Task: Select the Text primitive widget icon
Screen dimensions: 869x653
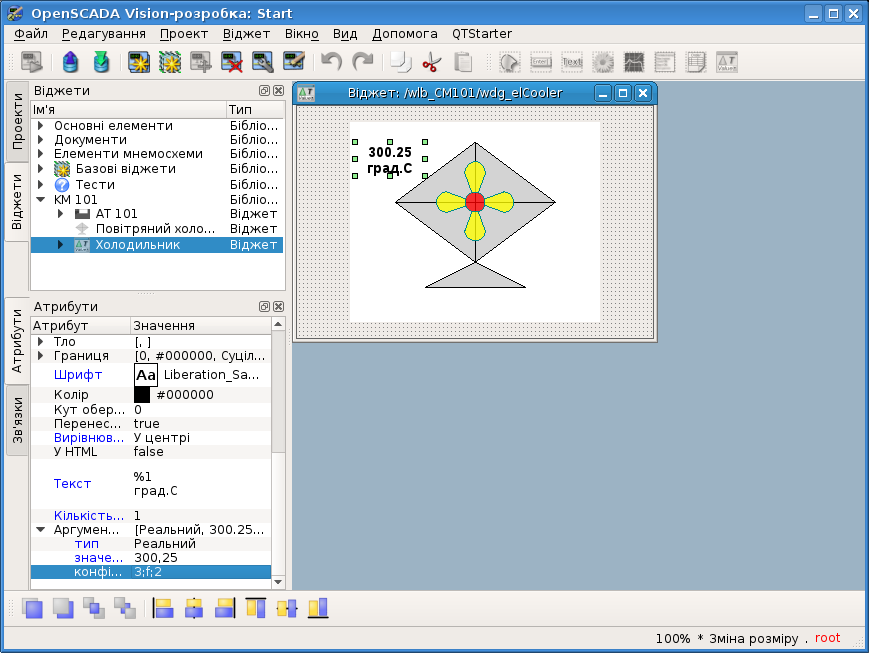Action: point(572,63)
